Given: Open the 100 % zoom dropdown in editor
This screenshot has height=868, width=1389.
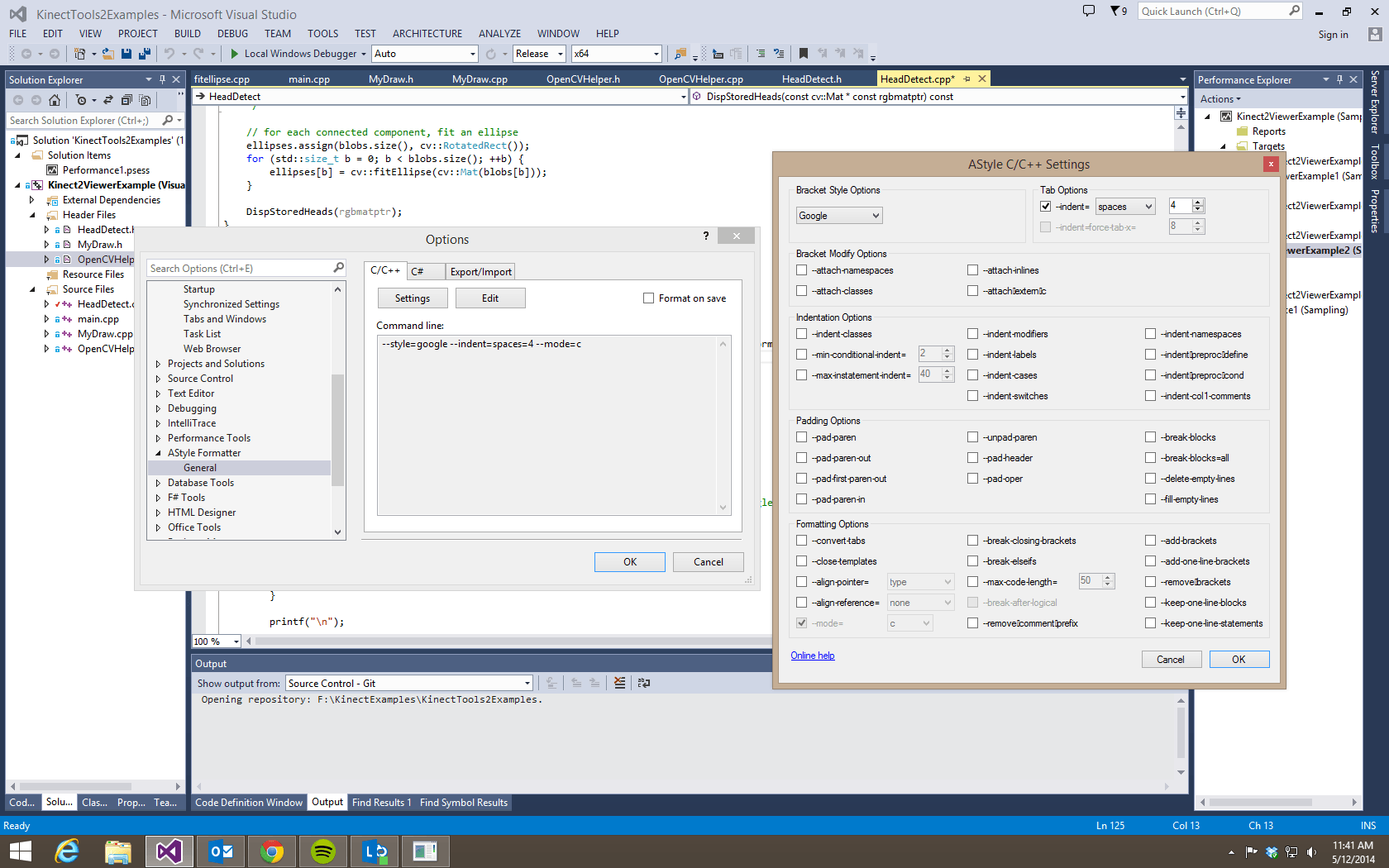Looking at the screenshot, I should click(x=236, y=641).
